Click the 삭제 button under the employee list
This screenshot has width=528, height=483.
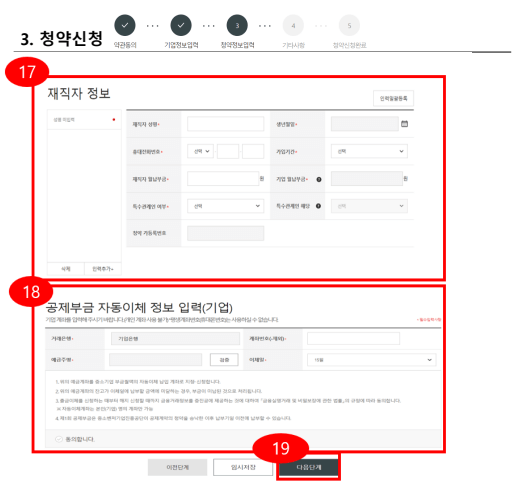(x=66, y=269)
